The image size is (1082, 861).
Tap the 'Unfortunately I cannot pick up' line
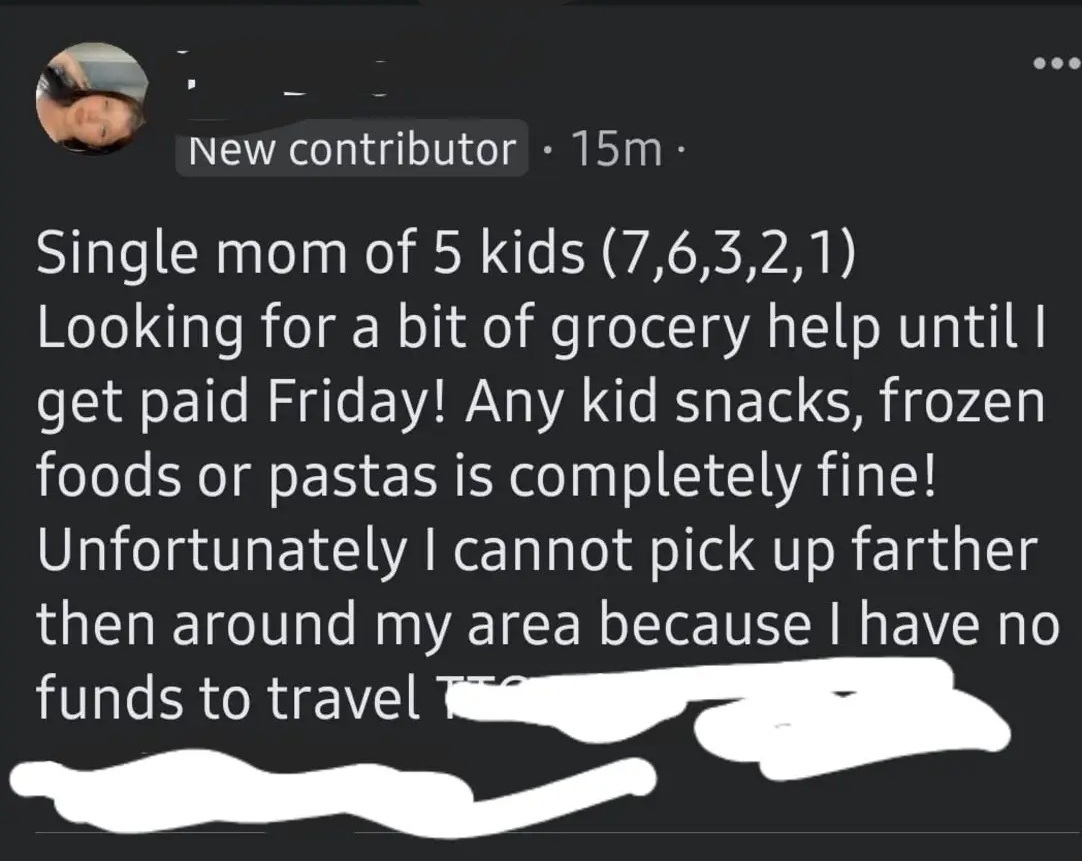537,552
